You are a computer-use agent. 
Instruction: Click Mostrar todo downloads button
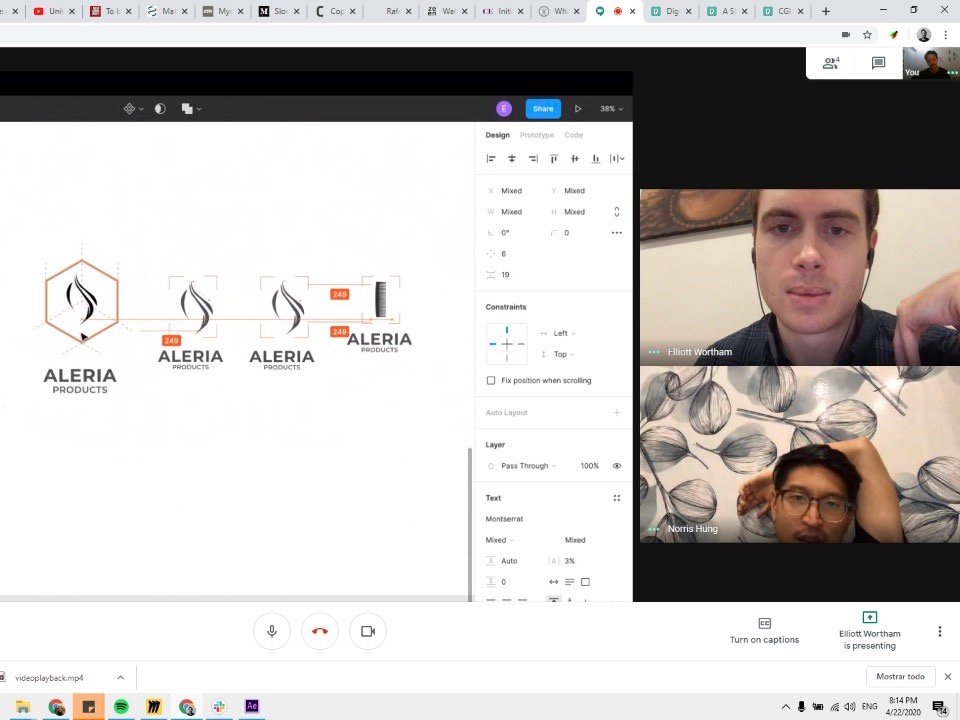901,677
